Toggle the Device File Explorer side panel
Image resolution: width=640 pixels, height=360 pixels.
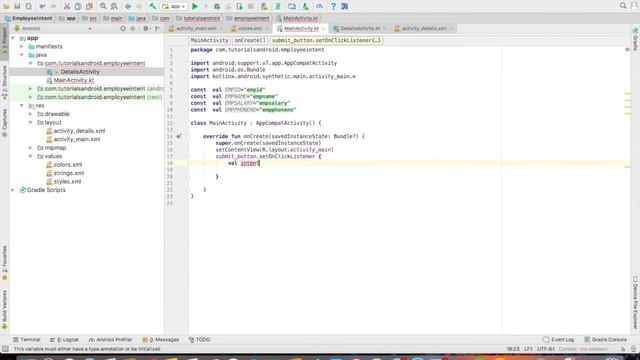tap(635, 303)
